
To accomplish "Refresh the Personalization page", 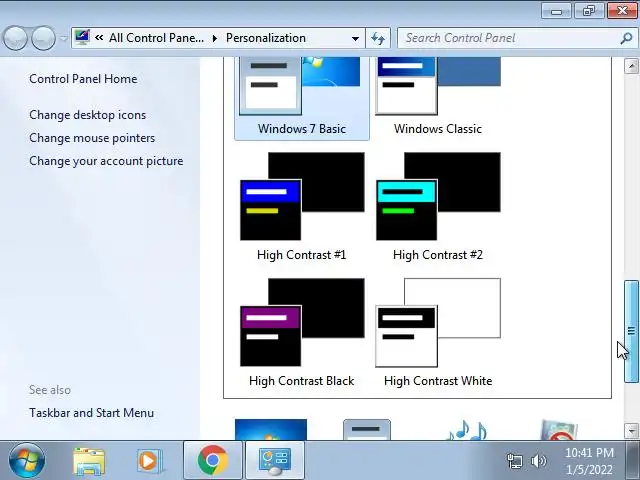I will (x=378, y=38).
